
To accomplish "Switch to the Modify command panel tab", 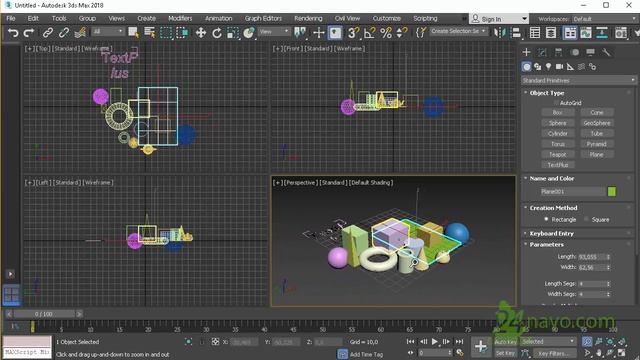I will (542, 52).
